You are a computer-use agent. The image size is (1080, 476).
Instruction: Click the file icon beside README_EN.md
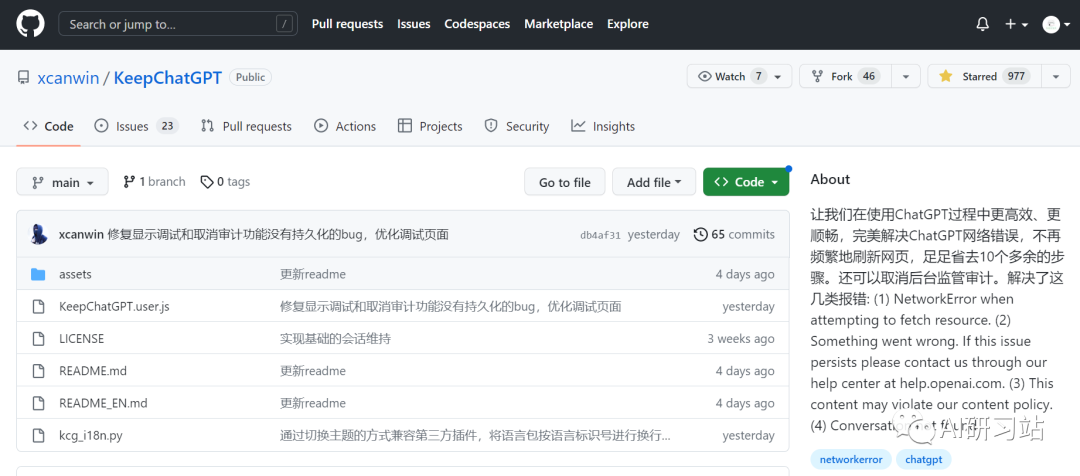click(x=39, y=403)
